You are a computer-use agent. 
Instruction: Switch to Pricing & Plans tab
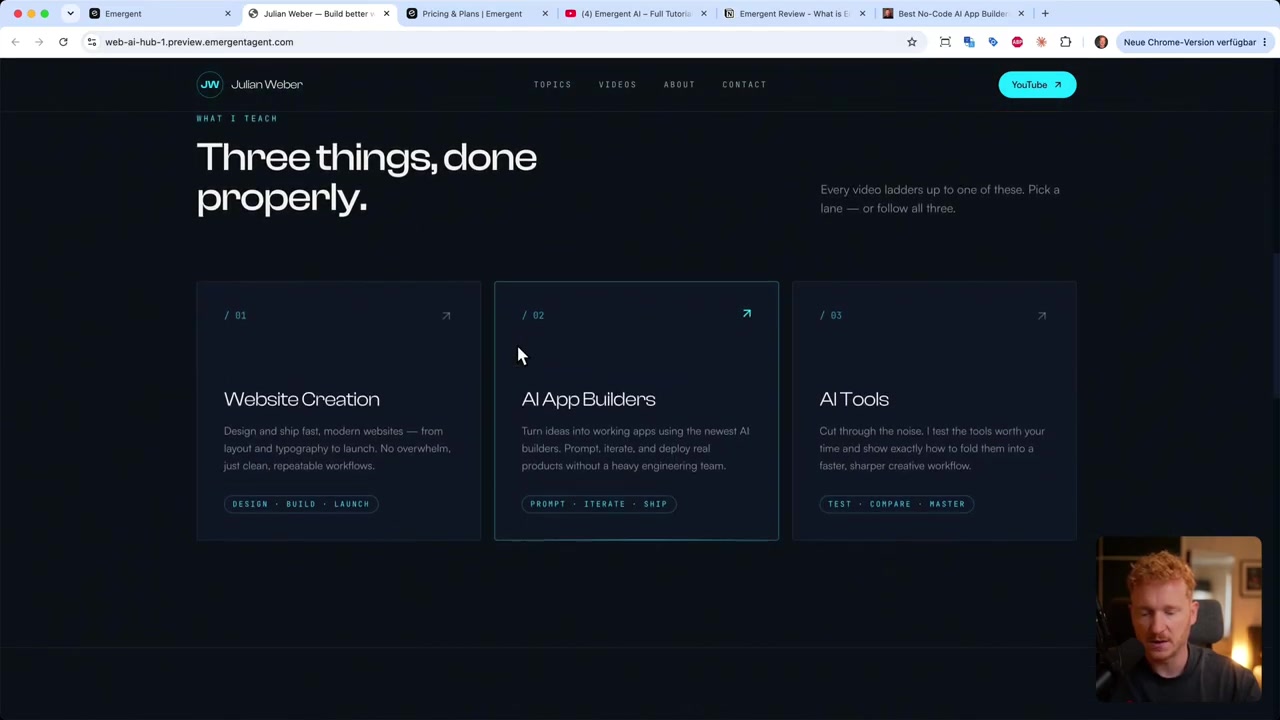click(x=476, y=14)
